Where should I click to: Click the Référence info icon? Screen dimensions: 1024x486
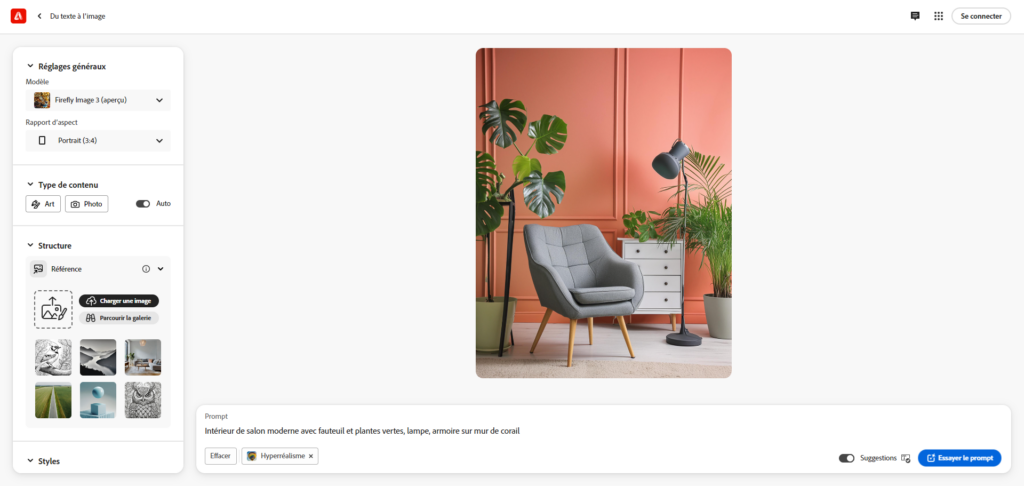point(146,268)
